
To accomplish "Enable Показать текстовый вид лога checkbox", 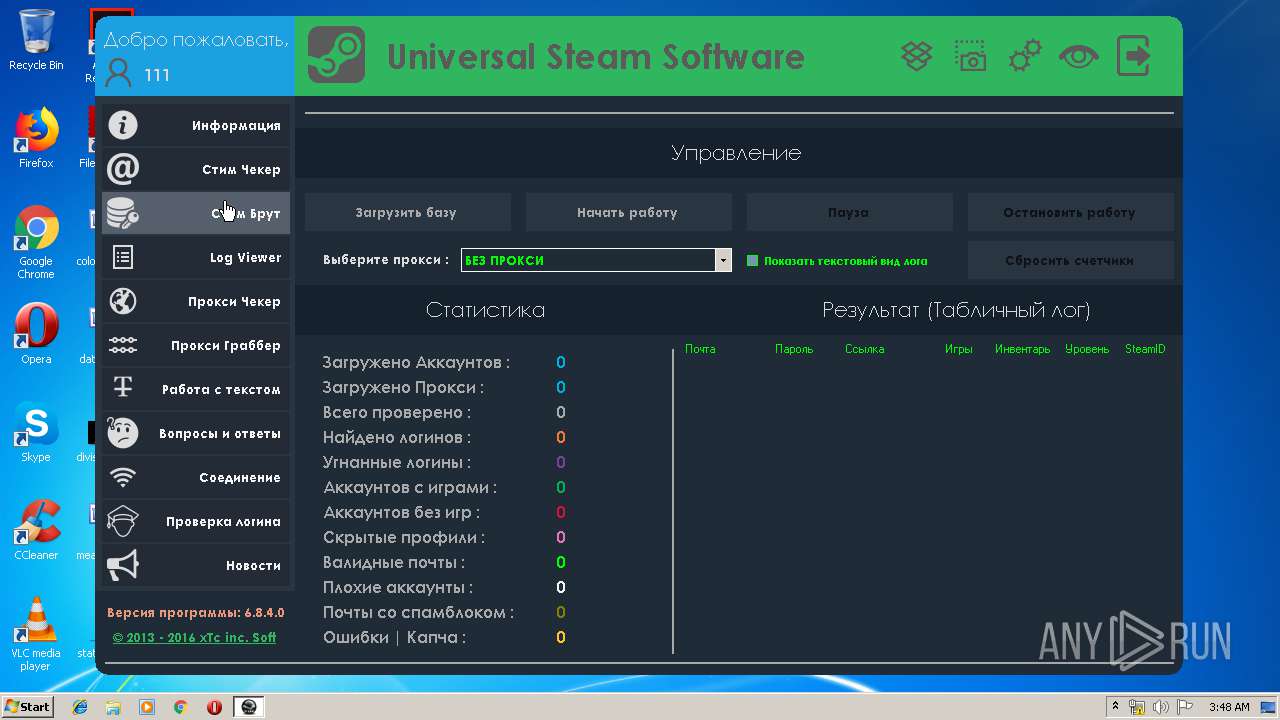I will 753,261.
